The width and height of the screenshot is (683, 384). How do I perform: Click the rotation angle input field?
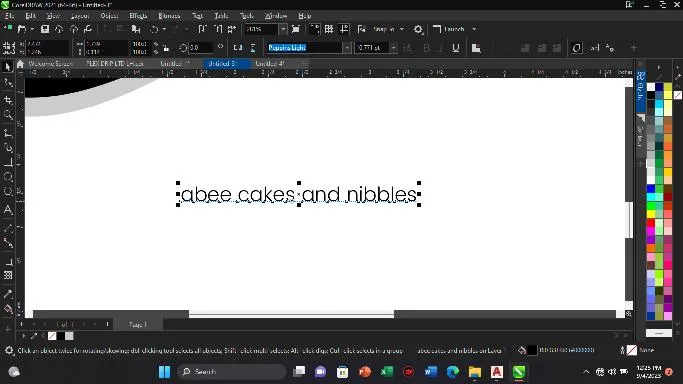click(x=200, y=47)
